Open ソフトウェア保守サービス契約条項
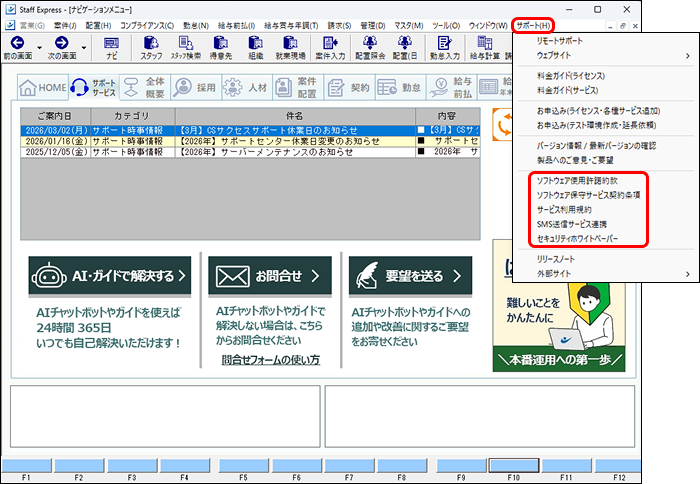The image size is (700, 484). pyautogui.click(x=589, y=195)
